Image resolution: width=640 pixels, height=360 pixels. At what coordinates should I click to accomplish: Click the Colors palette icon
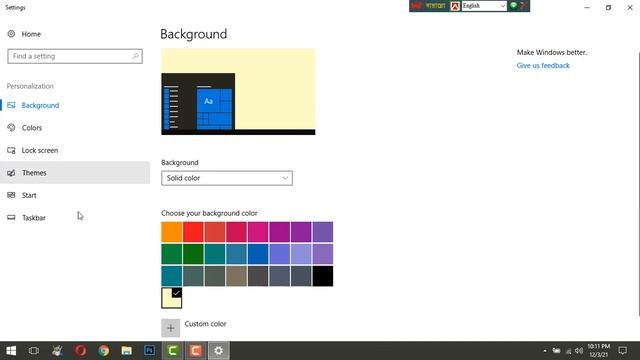(x=11, y=128)
